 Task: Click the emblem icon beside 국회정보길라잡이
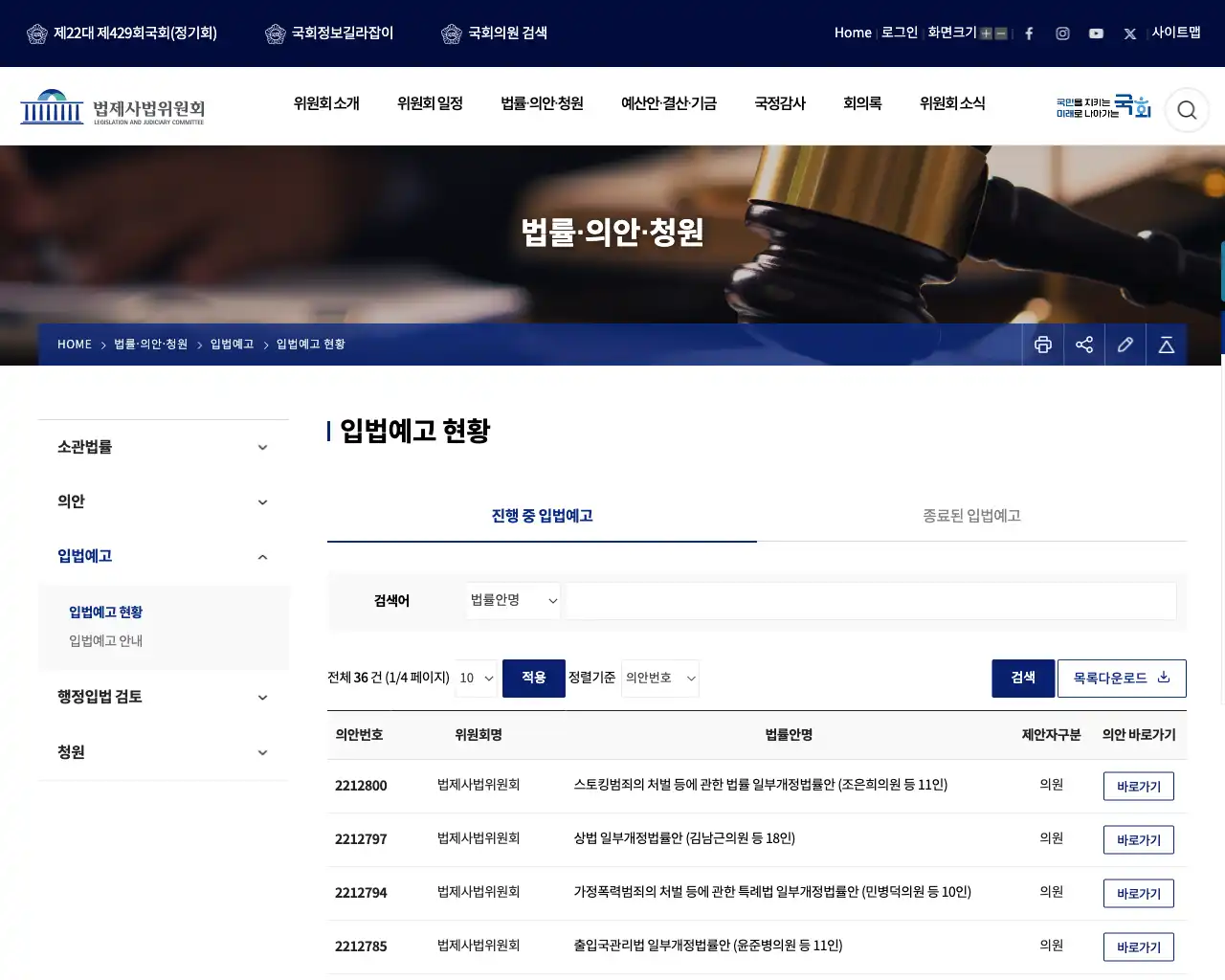pos(276,33)
